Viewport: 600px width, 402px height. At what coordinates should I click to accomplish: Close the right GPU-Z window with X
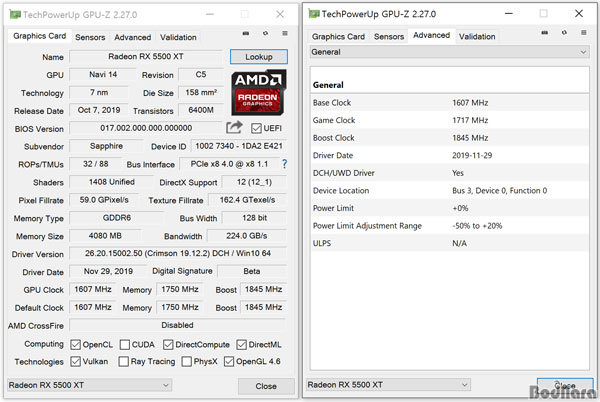[x=579, y=14]
